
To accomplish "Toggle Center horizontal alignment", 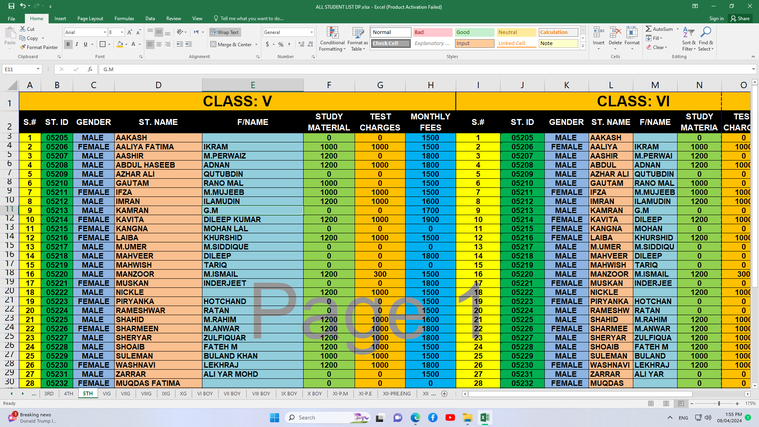I will coord(159,44).
